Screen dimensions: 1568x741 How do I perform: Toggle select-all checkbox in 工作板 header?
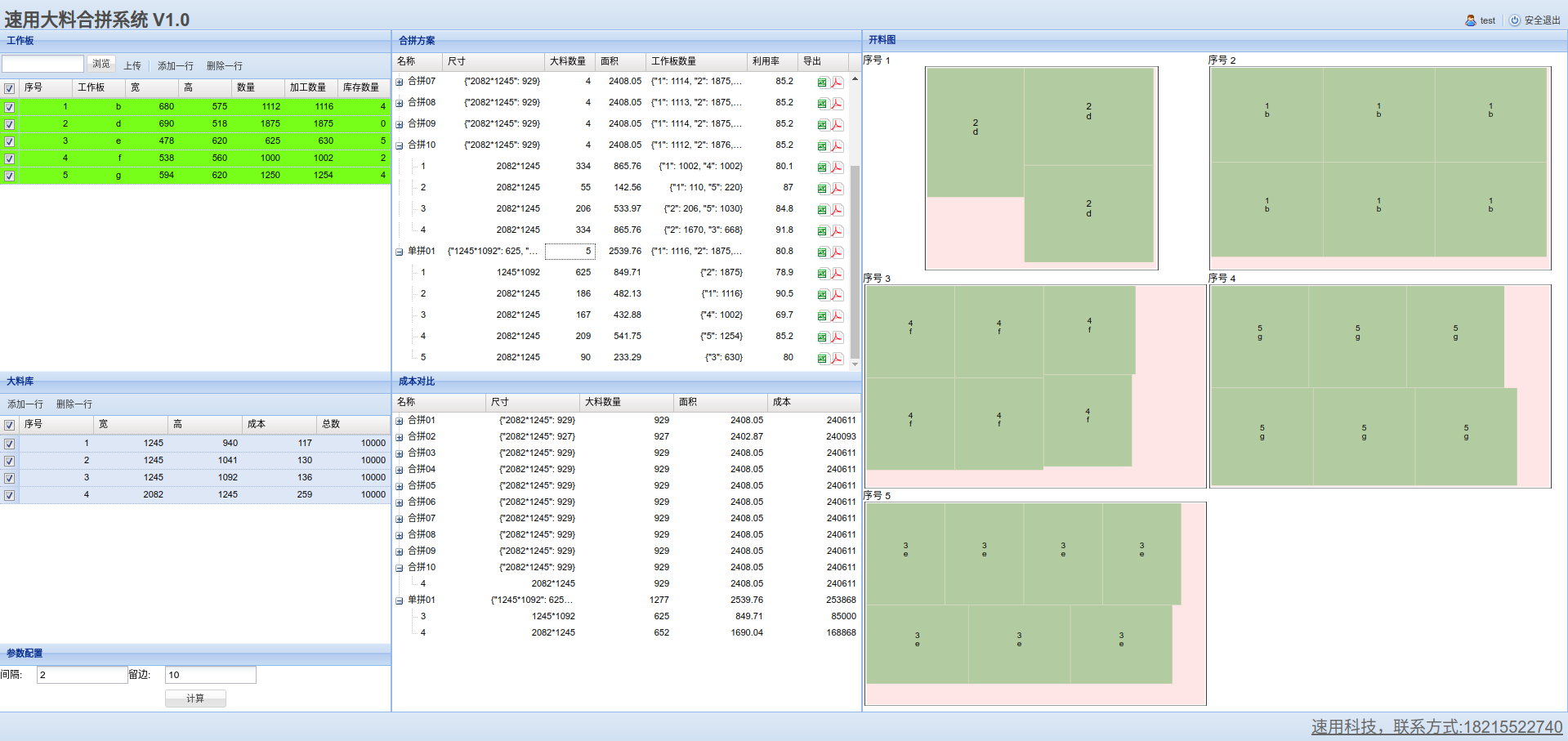(x=9, y=88)
